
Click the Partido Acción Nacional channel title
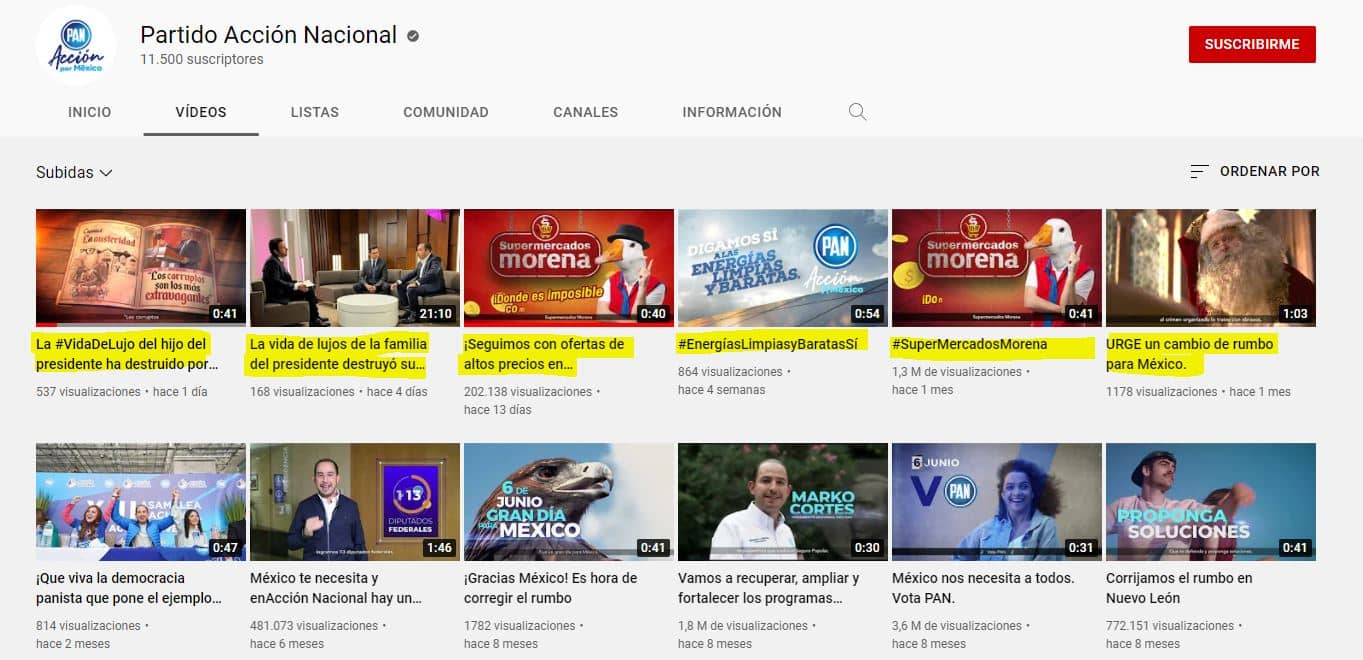point(269,34)
